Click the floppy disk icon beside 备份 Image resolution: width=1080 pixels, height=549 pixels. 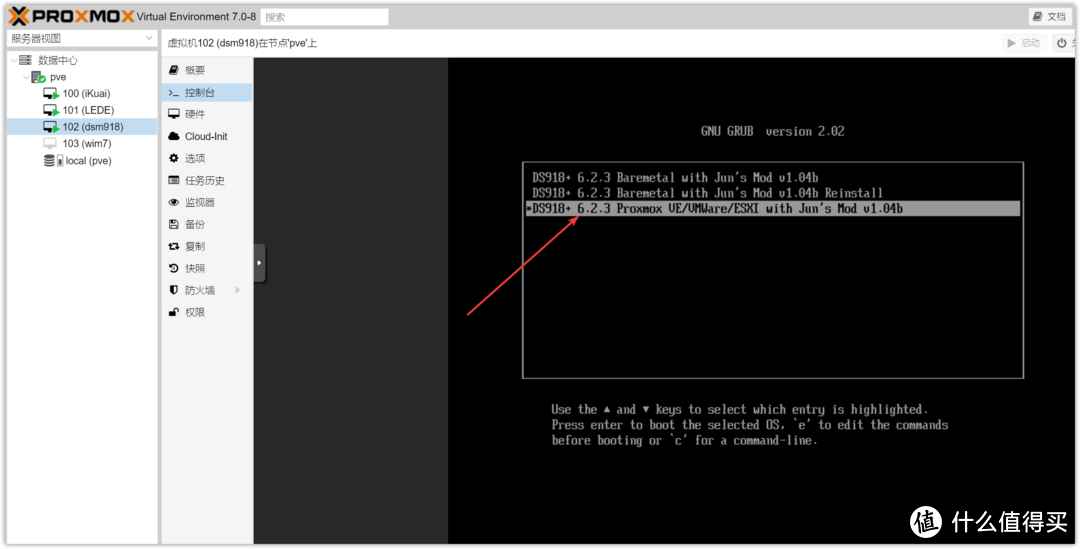point(174,225)
